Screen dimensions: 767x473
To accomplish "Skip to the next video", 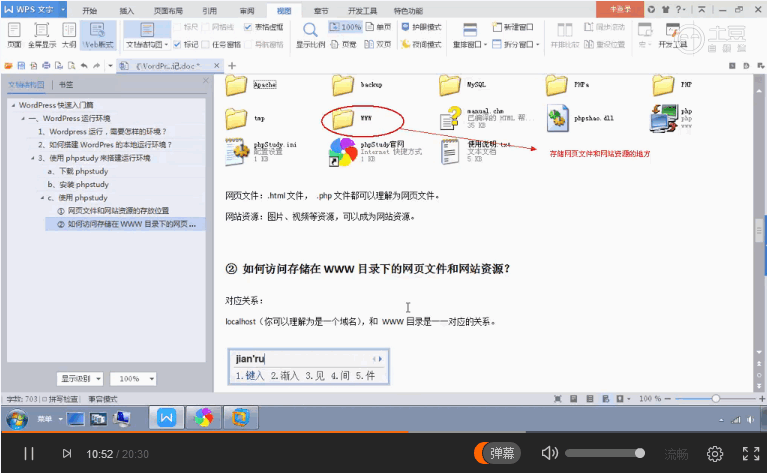I will (x=67, y=454).
